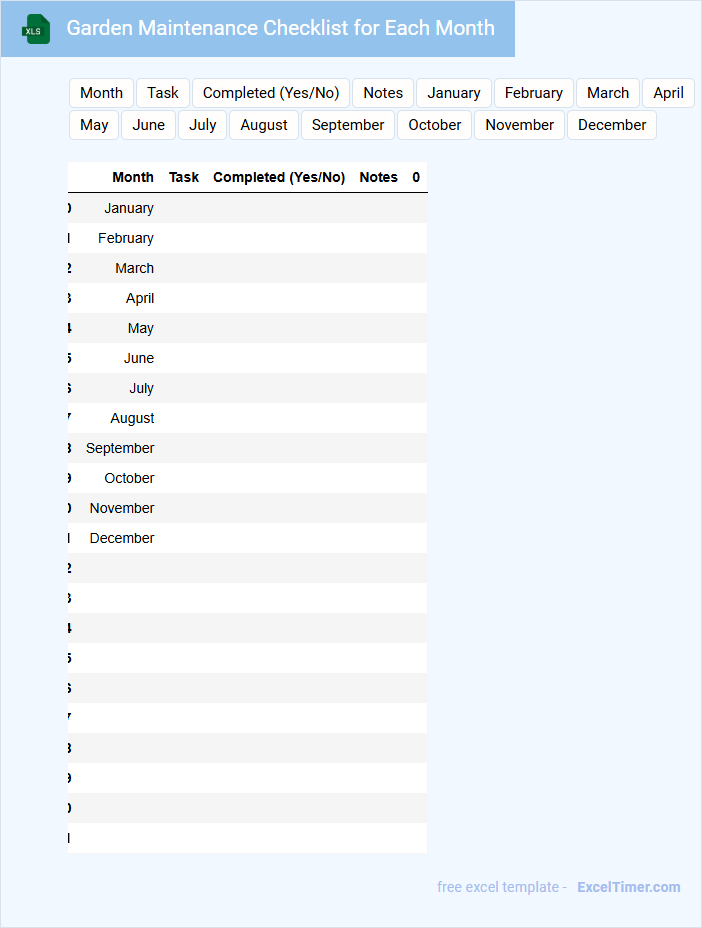This screenshot has width=702, height=928.
Task: Click the Notes column header in table
Action: coord(378,177)
